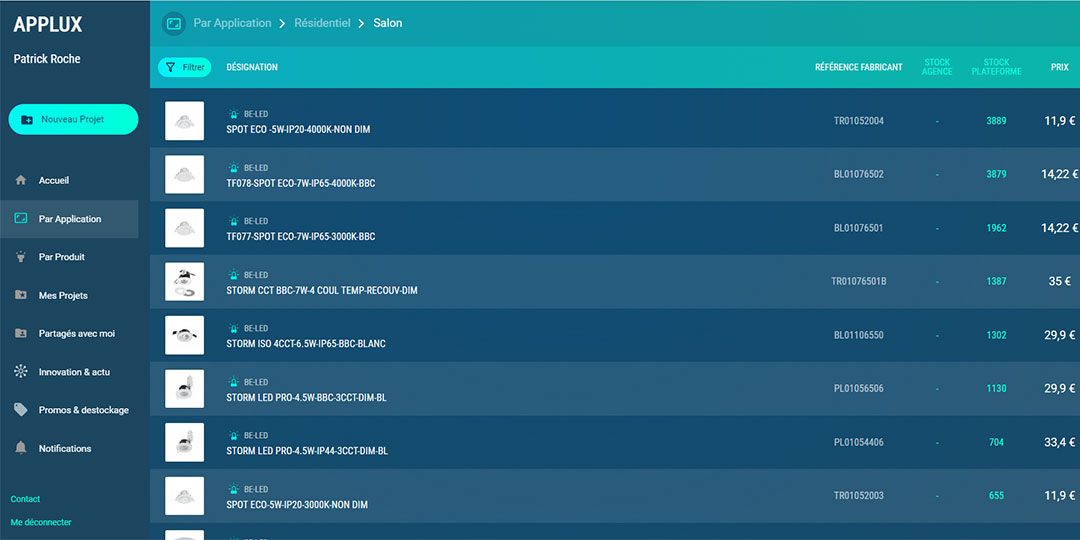Image resolution: width=1080 pixels, height=540 pixels.
Task: Select STORM CCT BBC-7W-4 COUL TEMP-RECOUV-DIM
Action: pyautogui.click(x=322, y=291)
